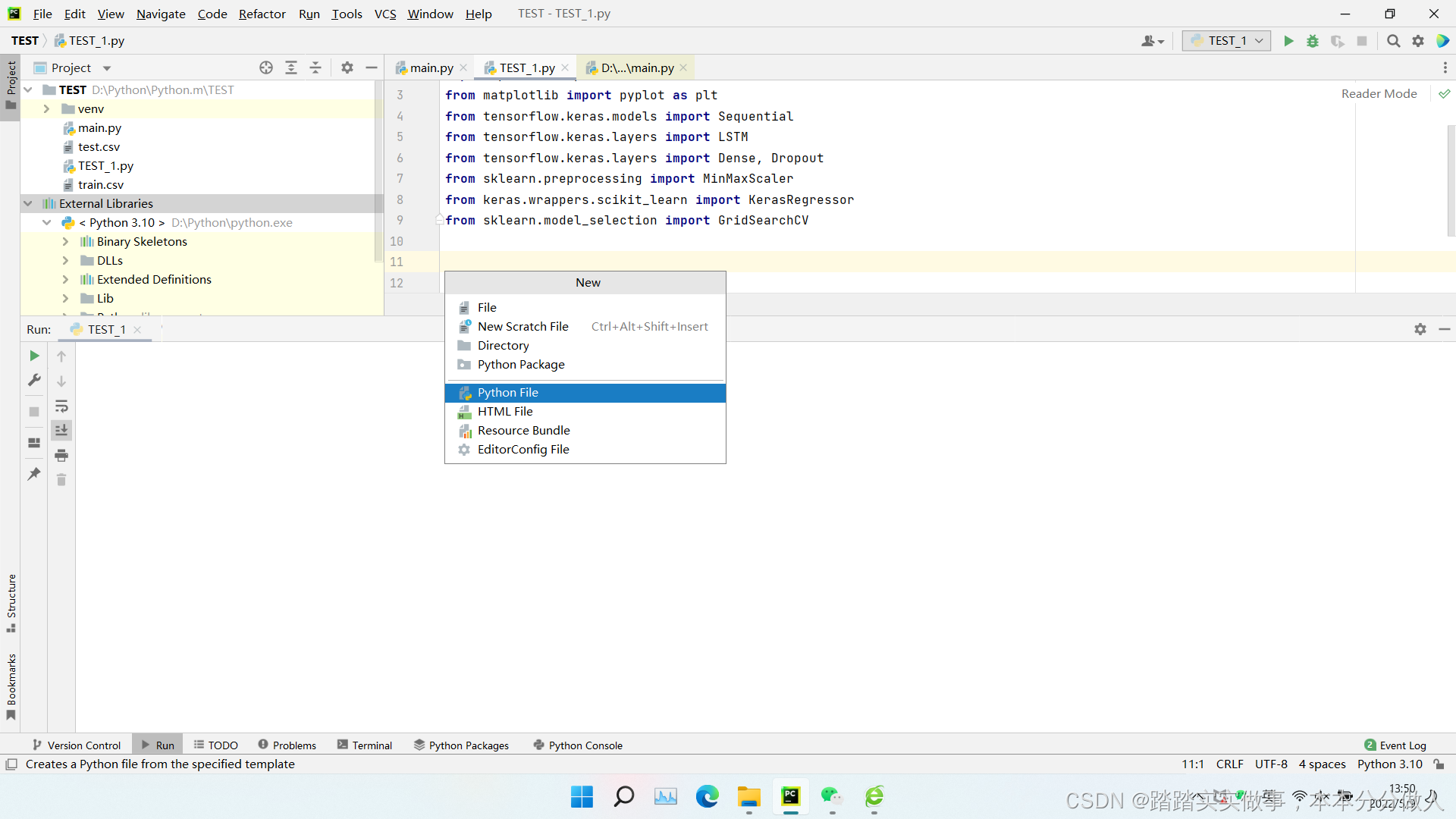Run with coverage icon in toolbar
The width and height of the screenshot is (1456, 819).
pyautogui.click(x=1338, y=41)
